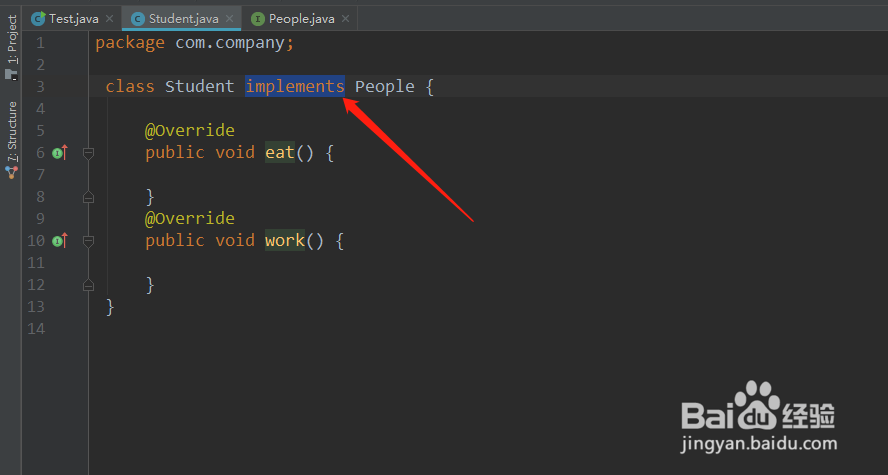Viewport: 888px width, 475px height.
Task: Click the package keyword on line 1
Action: click(130, 43)
